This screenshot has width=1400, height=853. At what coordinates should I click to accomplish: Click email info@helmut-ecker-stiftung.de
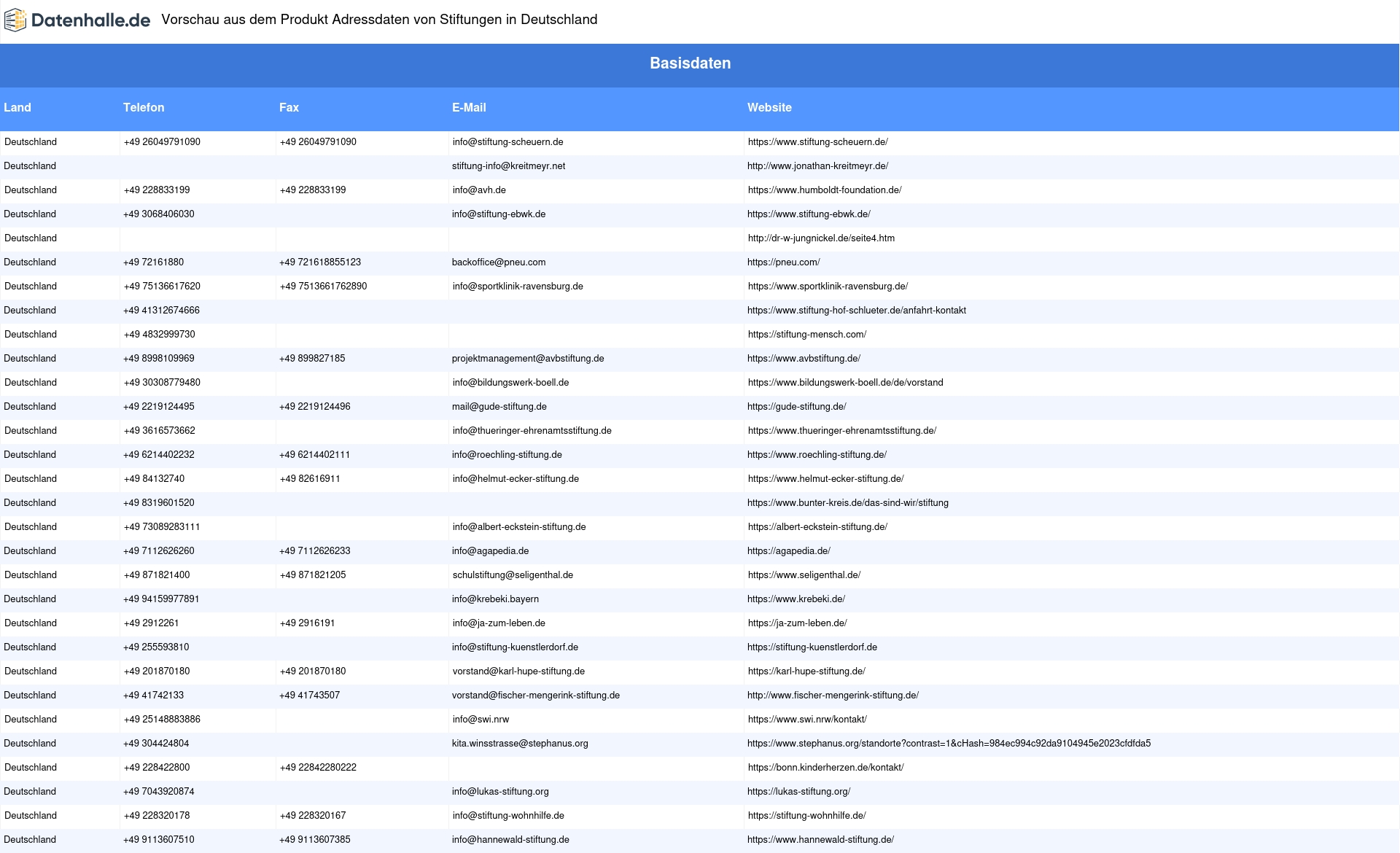point(516,479)
